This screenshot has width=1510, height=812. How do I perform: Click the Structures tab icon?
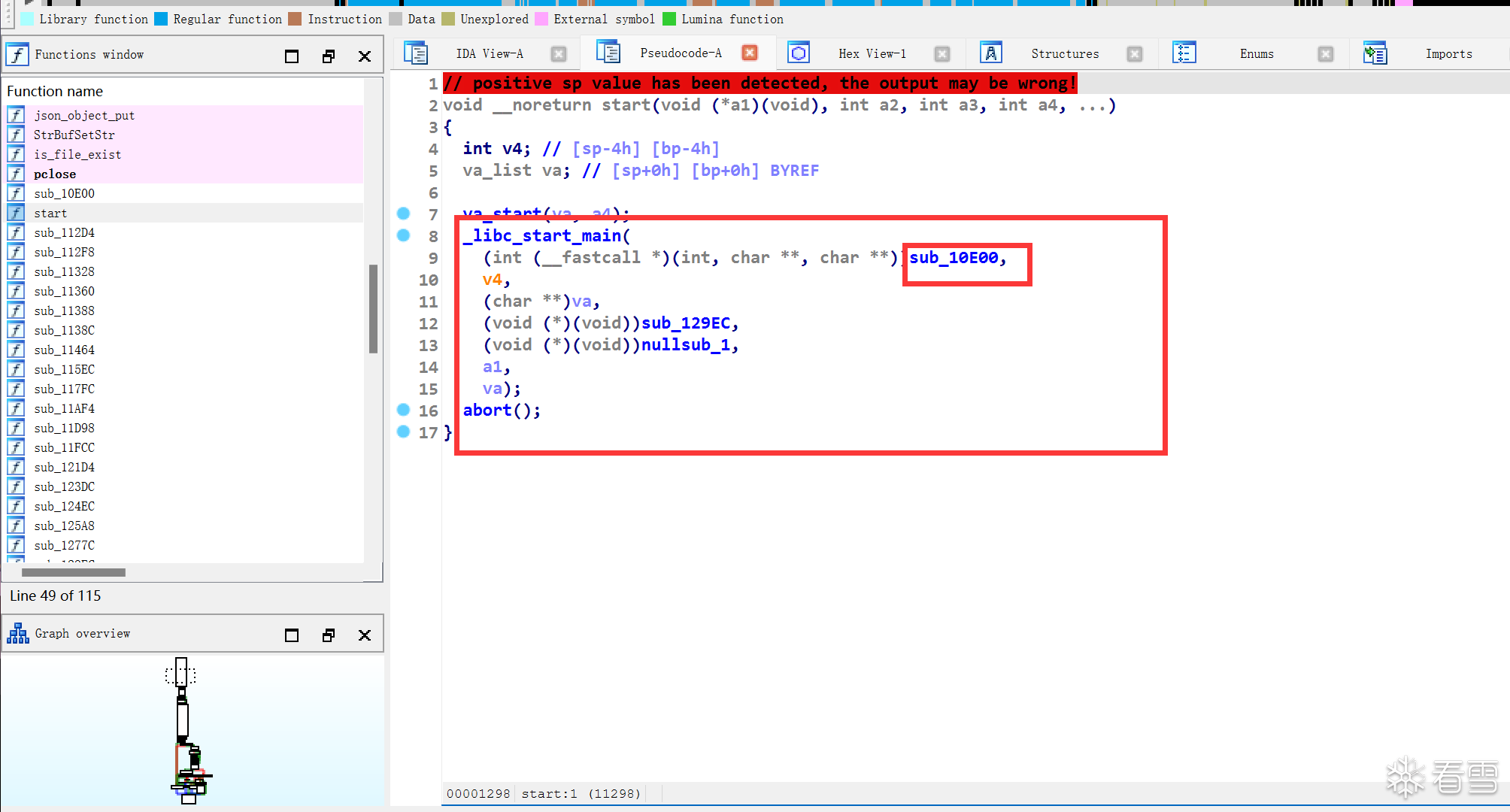coord(991,53)
